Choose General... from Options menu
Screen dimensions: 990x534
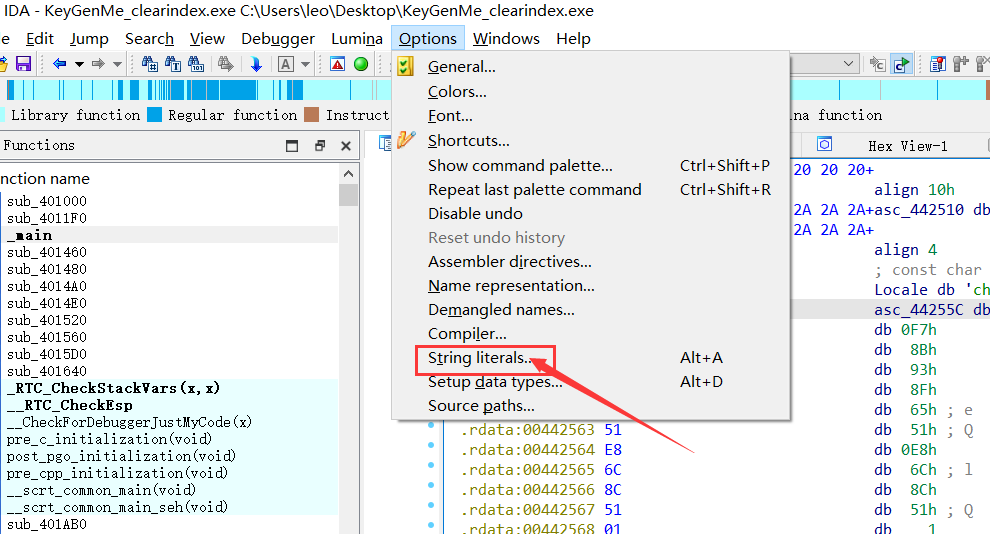(590, 66)
